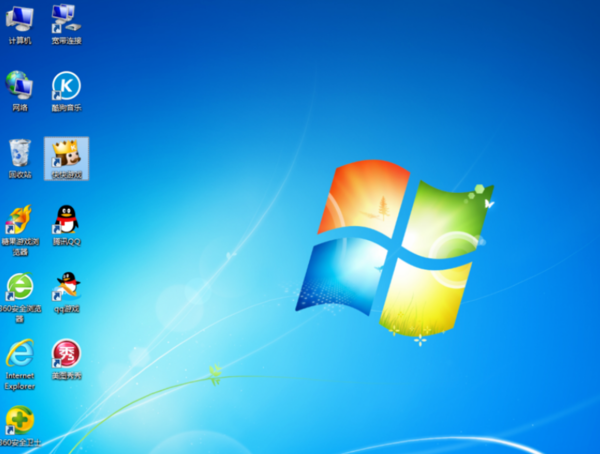Click the highlighted crown game shortcut icon
The height and width of the screenshot is (454, 600).
coord(66,153)
